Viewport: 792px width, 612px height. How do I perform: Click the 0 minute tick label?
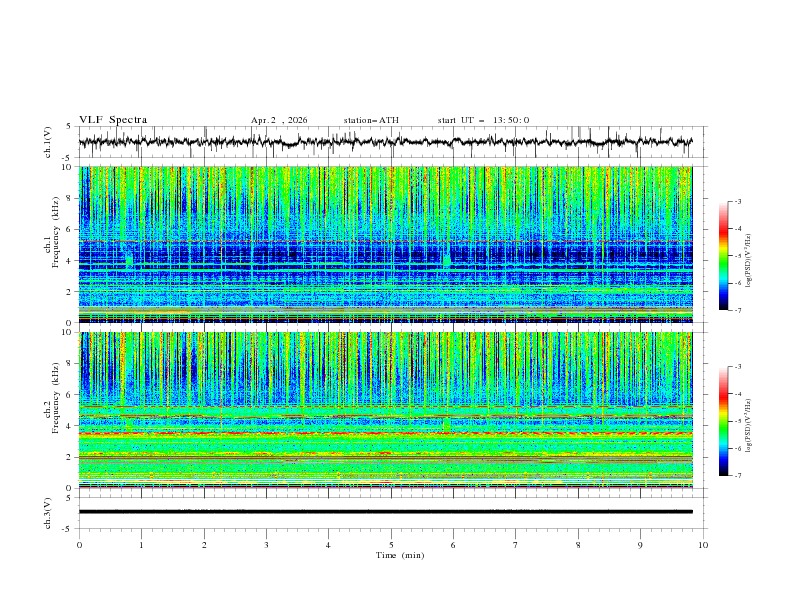[79, 545]
